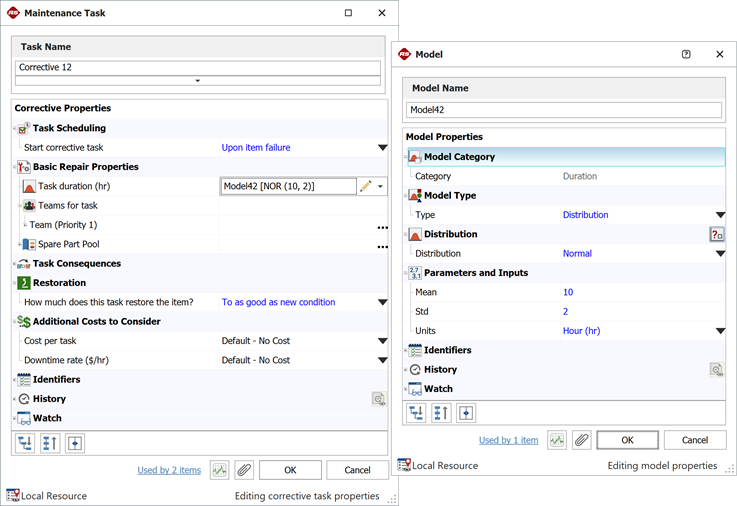Open the distribution wizard icon in Model window
The height and width of the screenshot is (506, 737).
717,234
